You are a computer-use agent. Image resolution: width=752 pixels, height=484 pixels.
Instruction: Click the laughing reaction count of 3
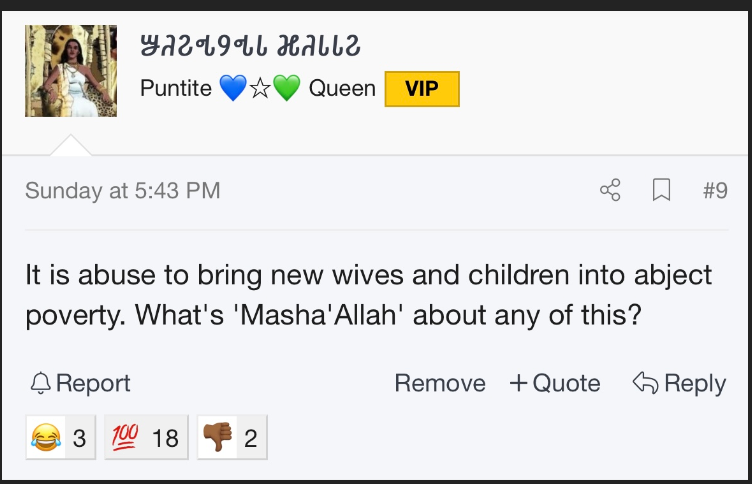click(80, 437)
